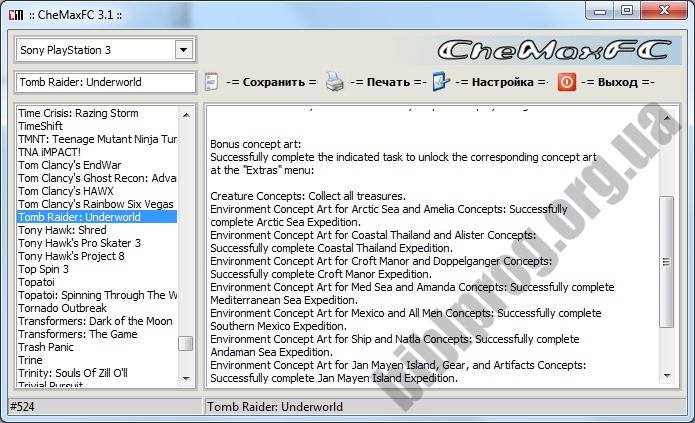
Task: Click "Creature Concepts: Collect all treasures." line
Action: tap(308, 196)
